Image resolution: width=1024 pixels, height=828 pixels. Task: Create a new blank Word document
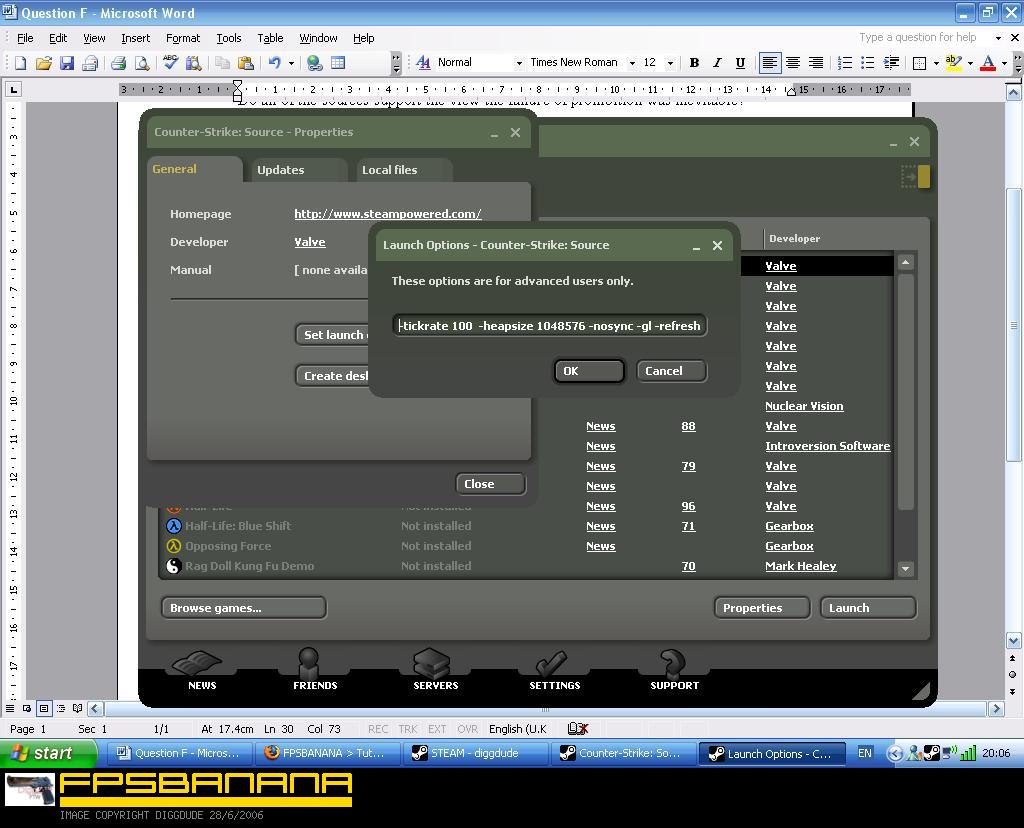point(20,63)
